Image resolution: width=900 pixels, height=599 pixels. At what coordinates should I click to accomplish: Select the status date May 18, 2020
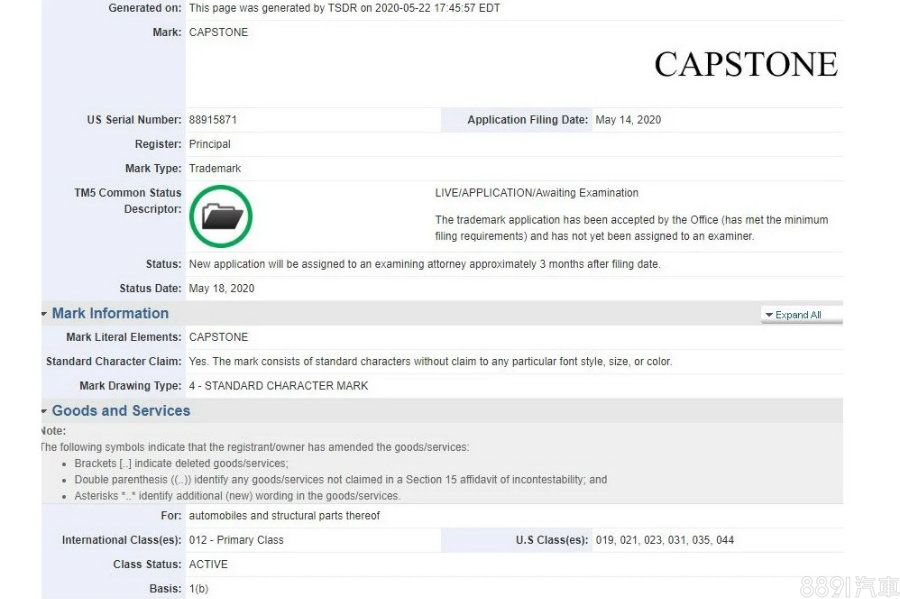point(222,289)
